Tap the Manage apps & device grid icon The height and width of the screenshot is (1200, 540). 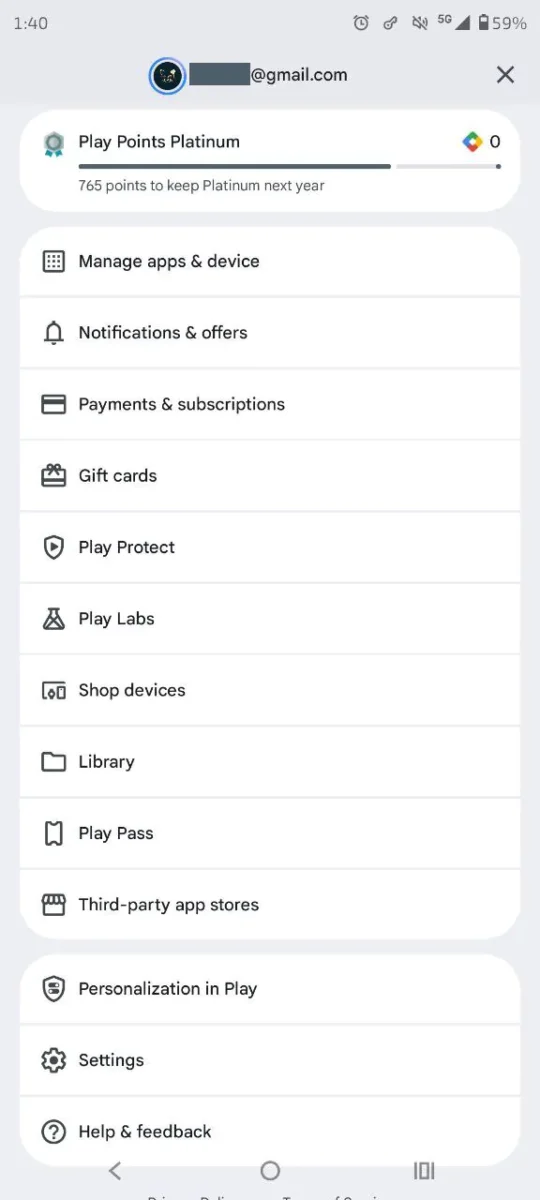pos(53,262)
